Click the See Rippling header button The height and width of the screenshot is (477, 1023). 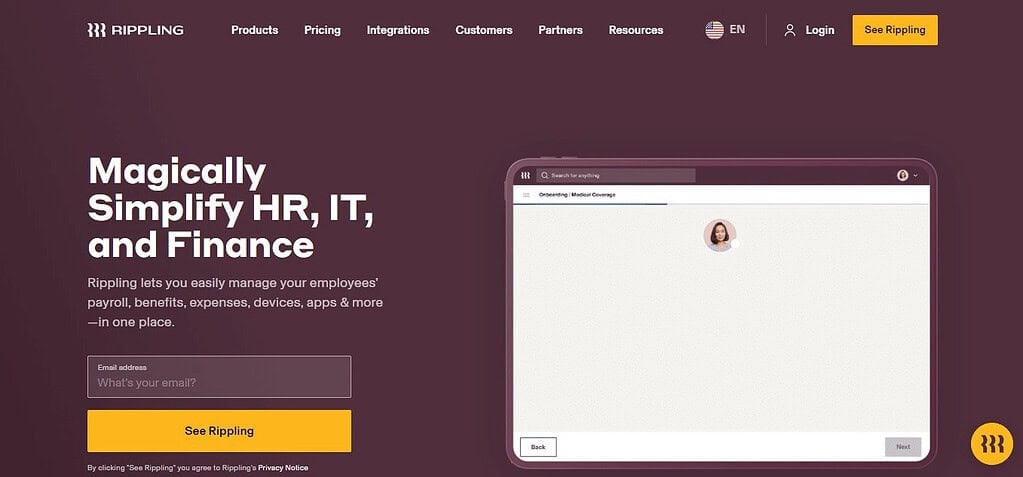tap(895, 30)
